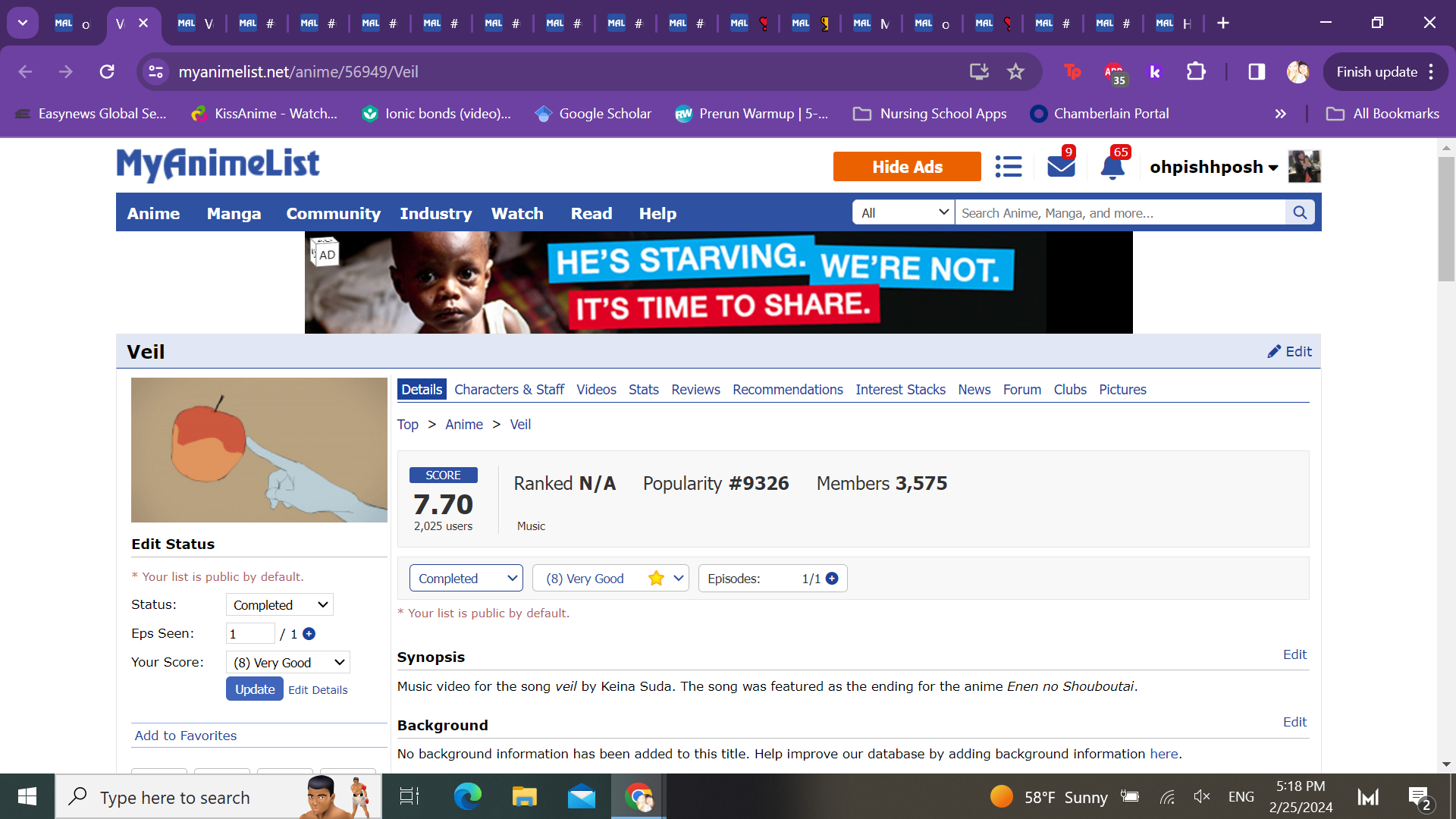Image resolution: width=1456 pixels, height=819 pixels.
Task: Open the Anime menu in navigation bar
Action: (153, 214)
